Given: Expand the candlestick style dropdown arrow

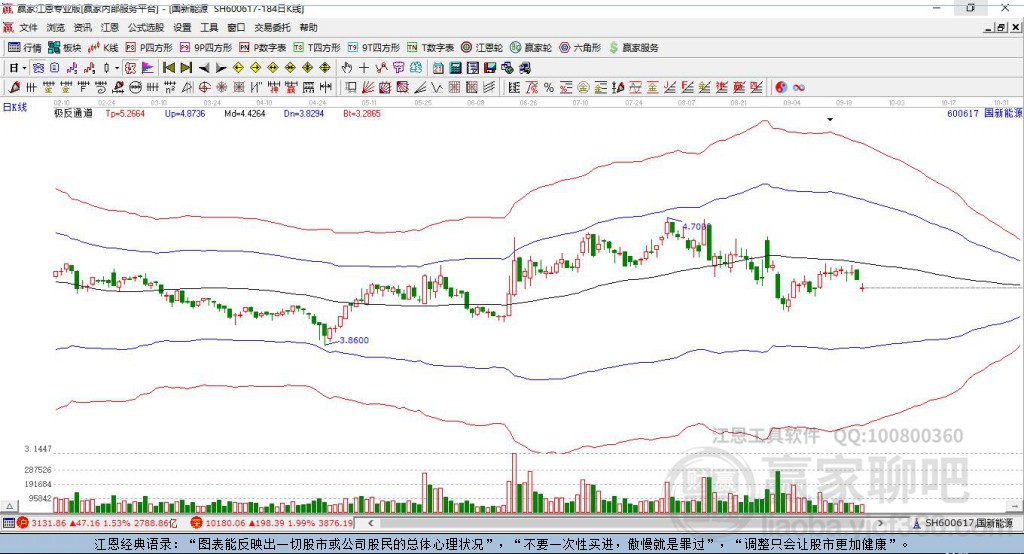Looking at the screenshot, I should tap(116, 68).
